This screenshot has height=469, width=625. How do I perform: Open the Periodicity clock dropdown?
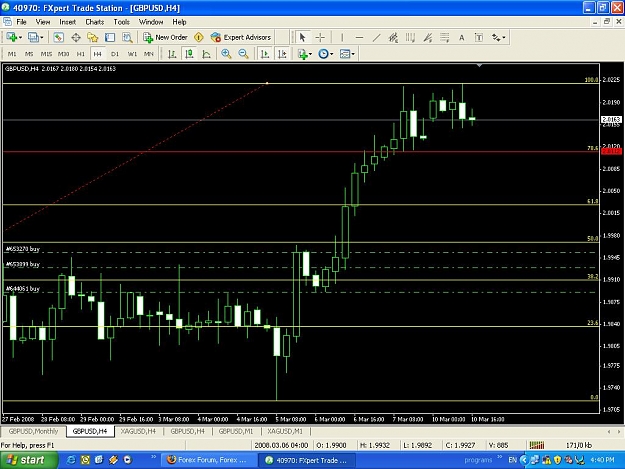(x=325, y=54)
